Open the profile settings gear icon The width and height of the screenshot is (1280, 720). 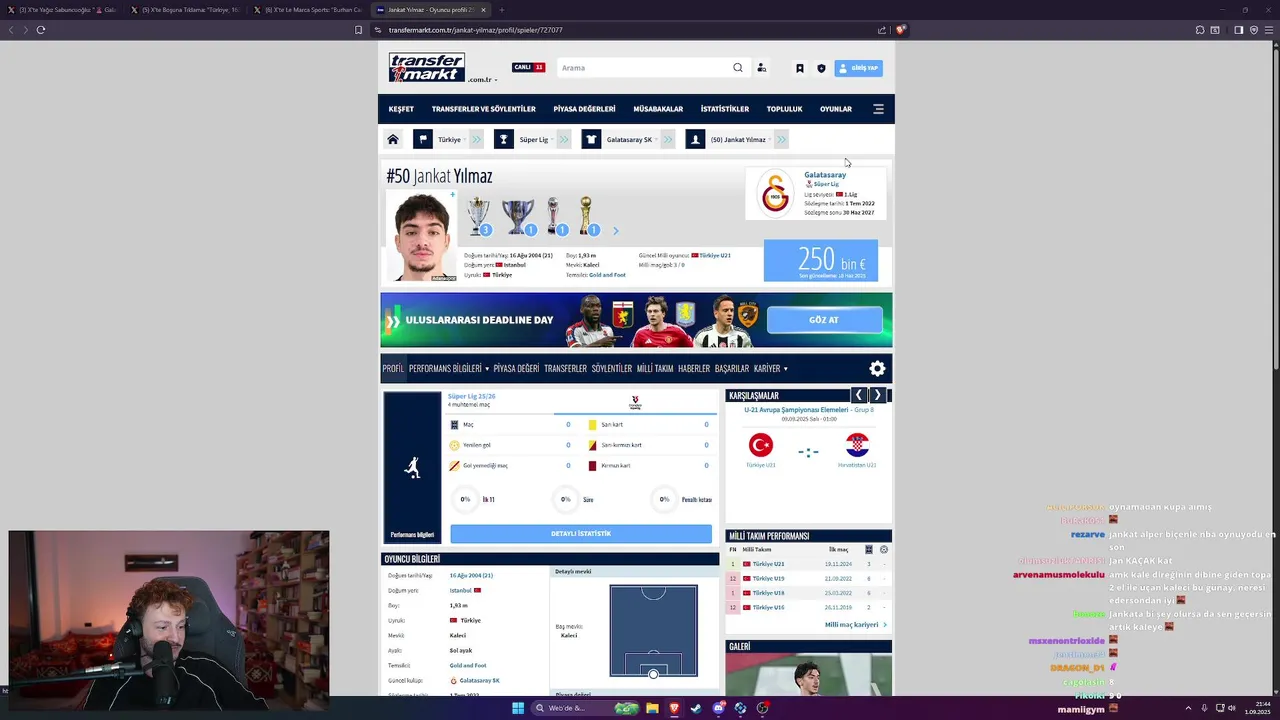click(x=877, y=368)
